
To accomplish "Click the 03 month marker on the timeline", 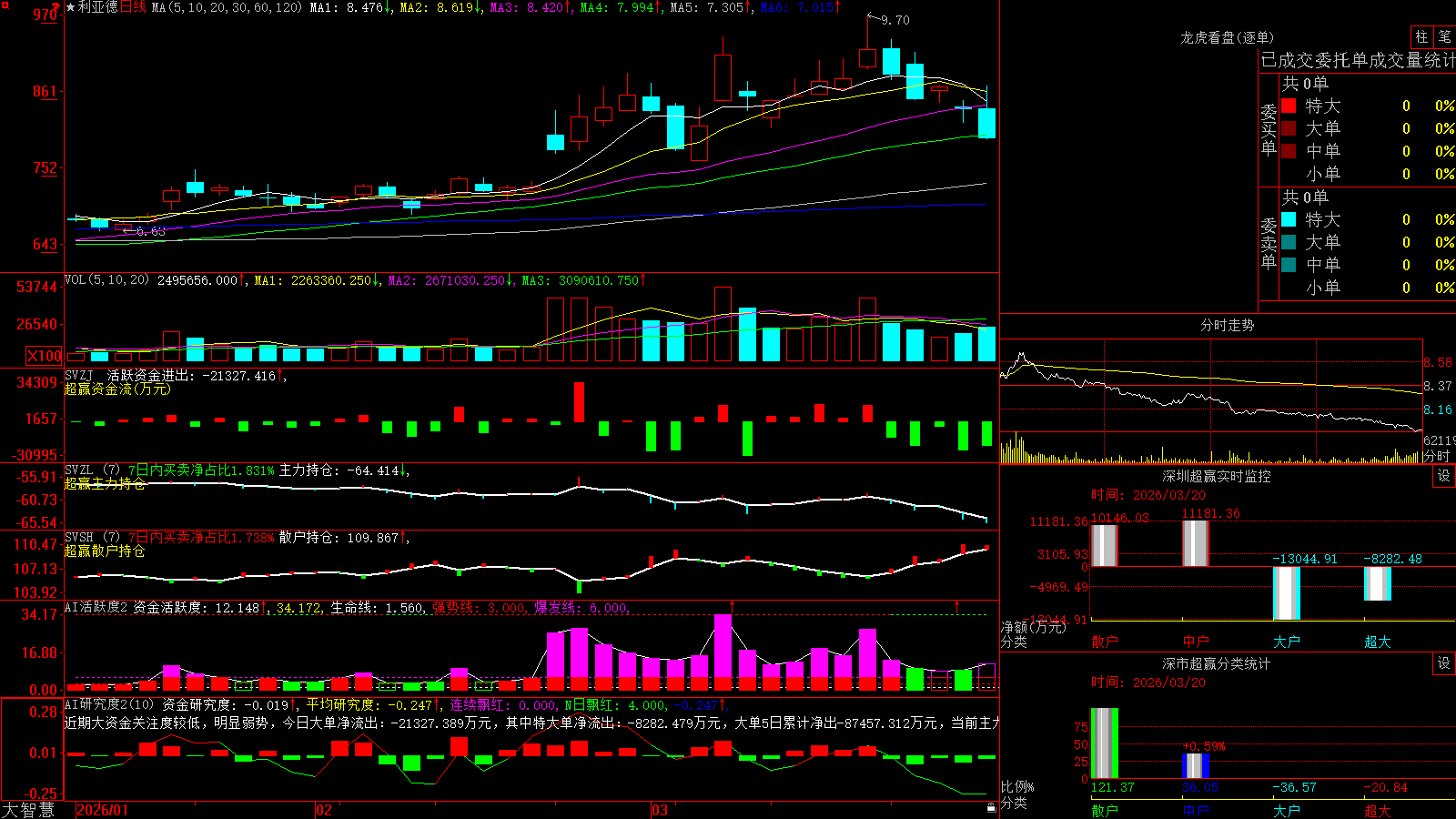I will click(x=660, y=810).
